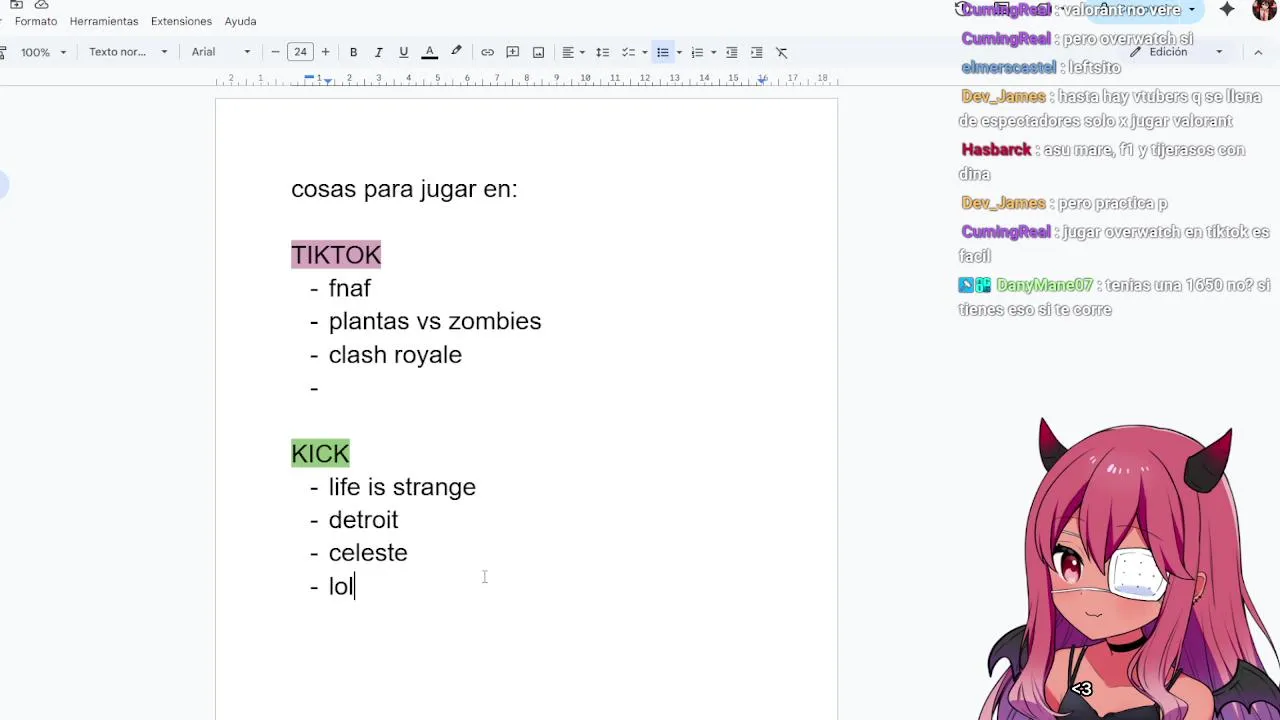Image resolution: width=1280 pixels, height=720 pixels.
Task: Open the Edición mode dropdown
Action: point(1177,52)
